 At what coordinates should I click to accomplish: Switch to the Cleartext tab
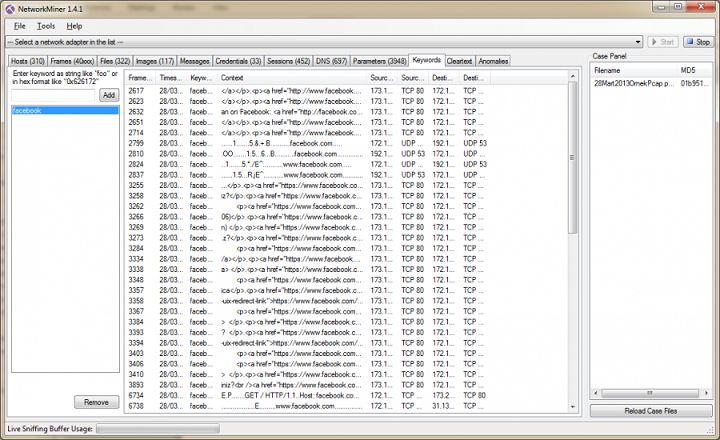(460, 61)
